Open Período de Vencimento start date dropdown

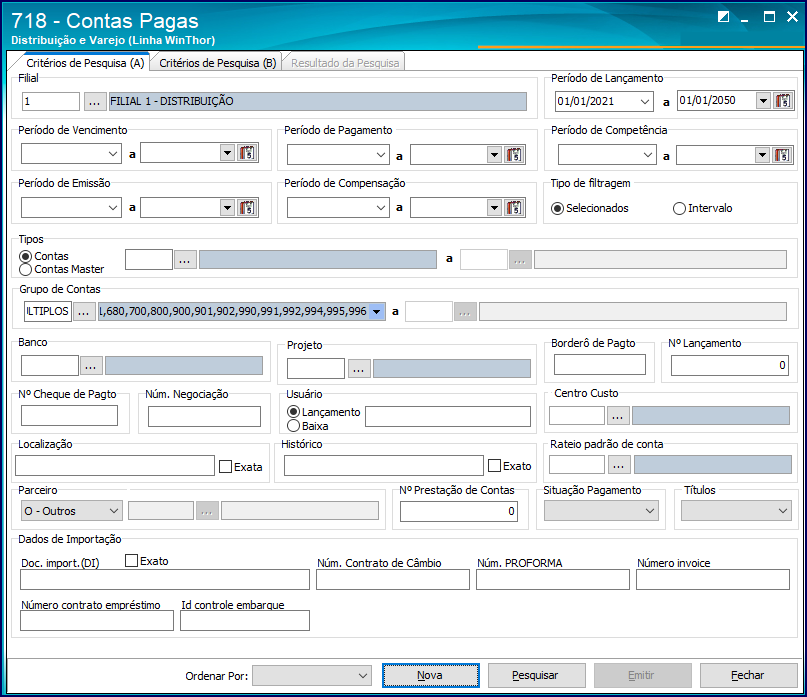[113, 153]
